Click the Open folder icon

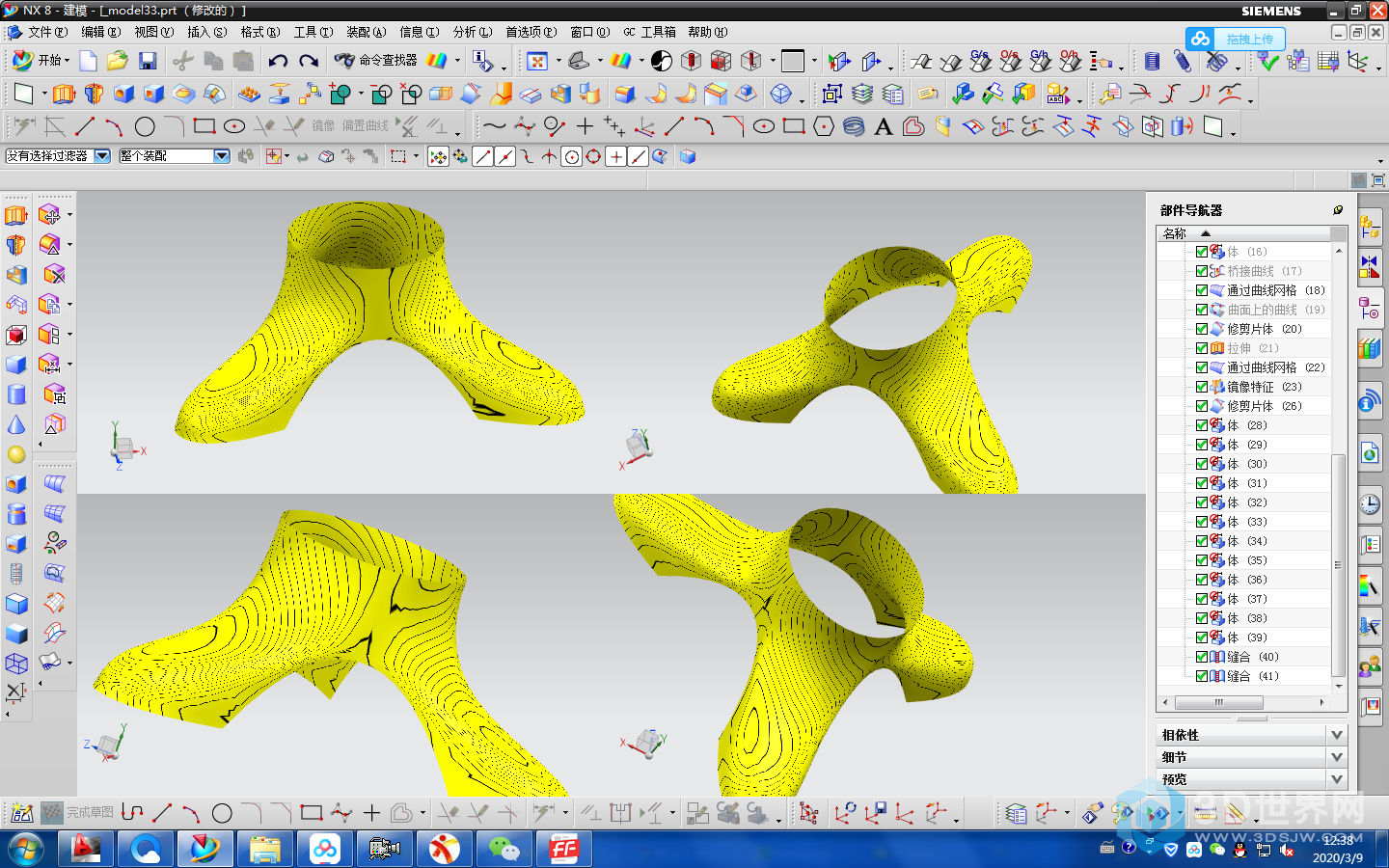point(118,62)
